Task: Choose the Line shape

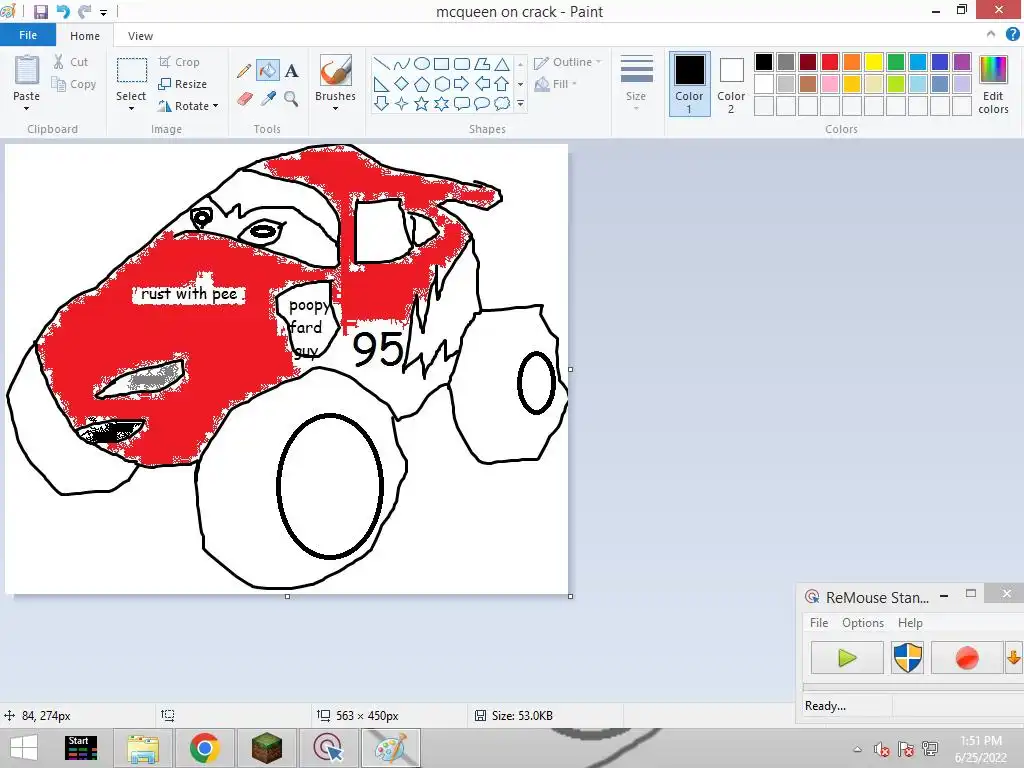Action: pos(381,63)
